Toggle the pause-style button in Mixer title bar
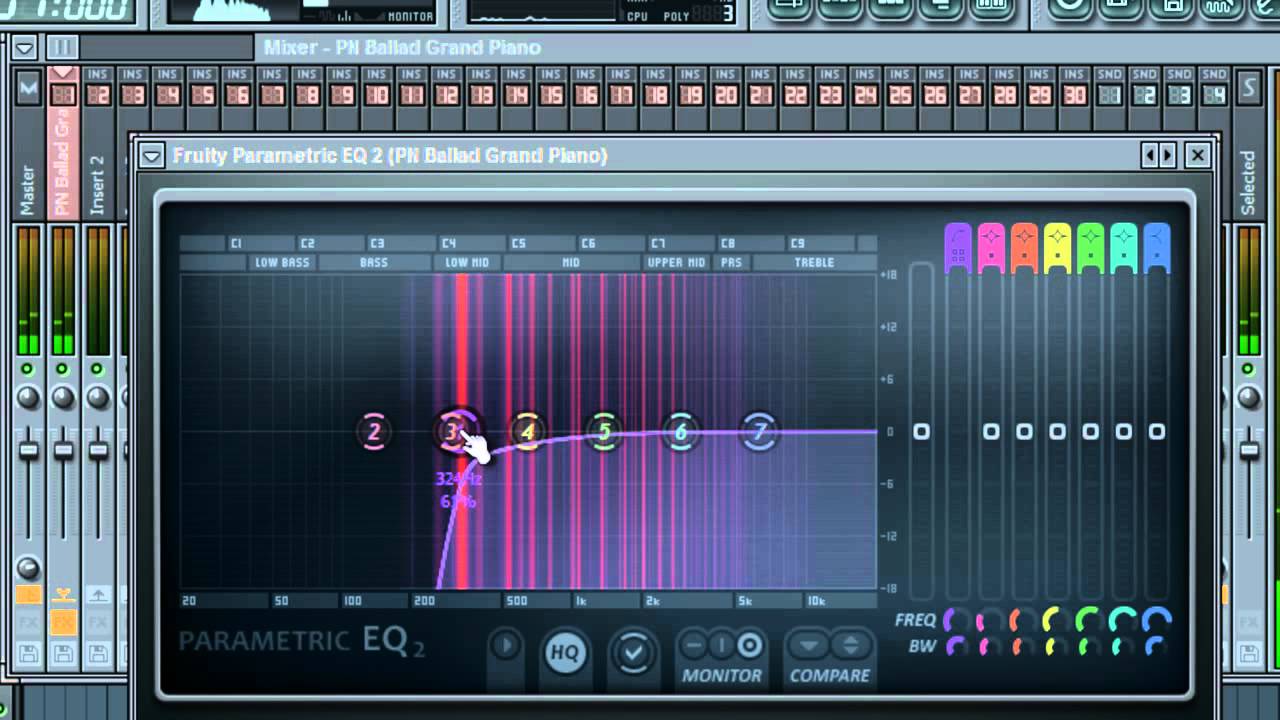This screenshot has height=720, width=1280. [x=62, y=47]
